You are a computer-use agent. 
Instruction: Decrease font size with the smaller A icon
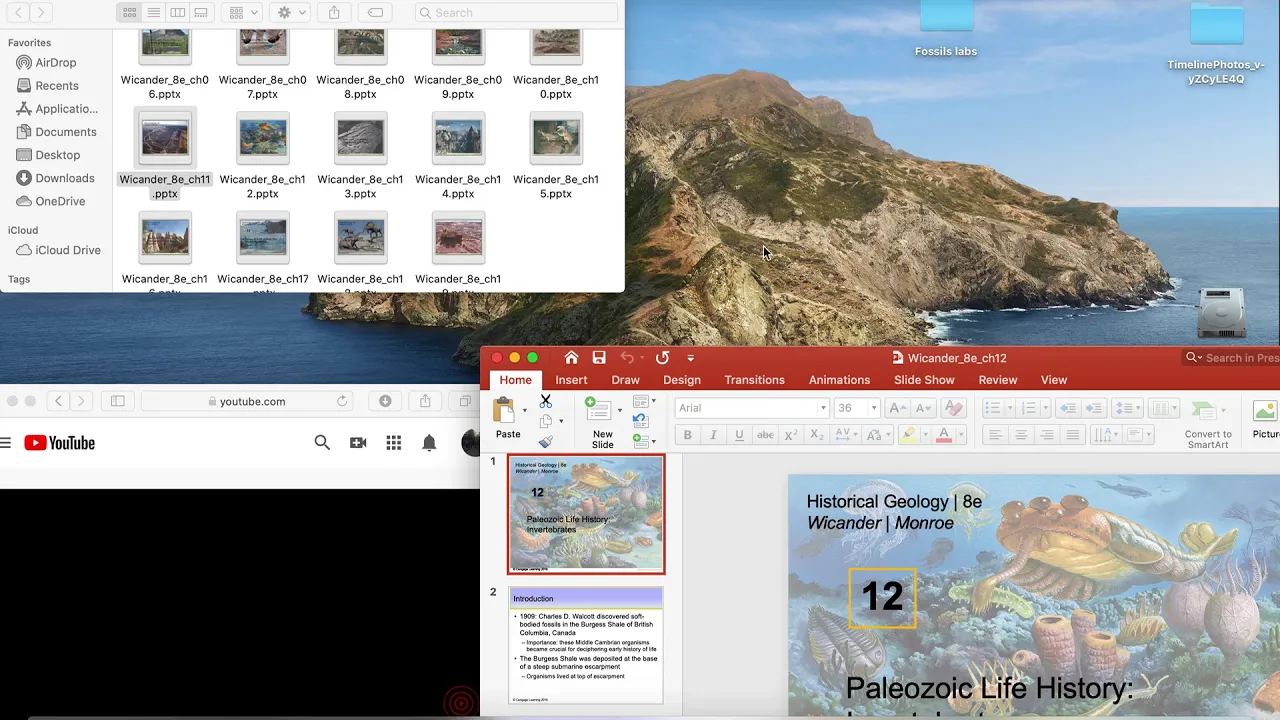924,408
